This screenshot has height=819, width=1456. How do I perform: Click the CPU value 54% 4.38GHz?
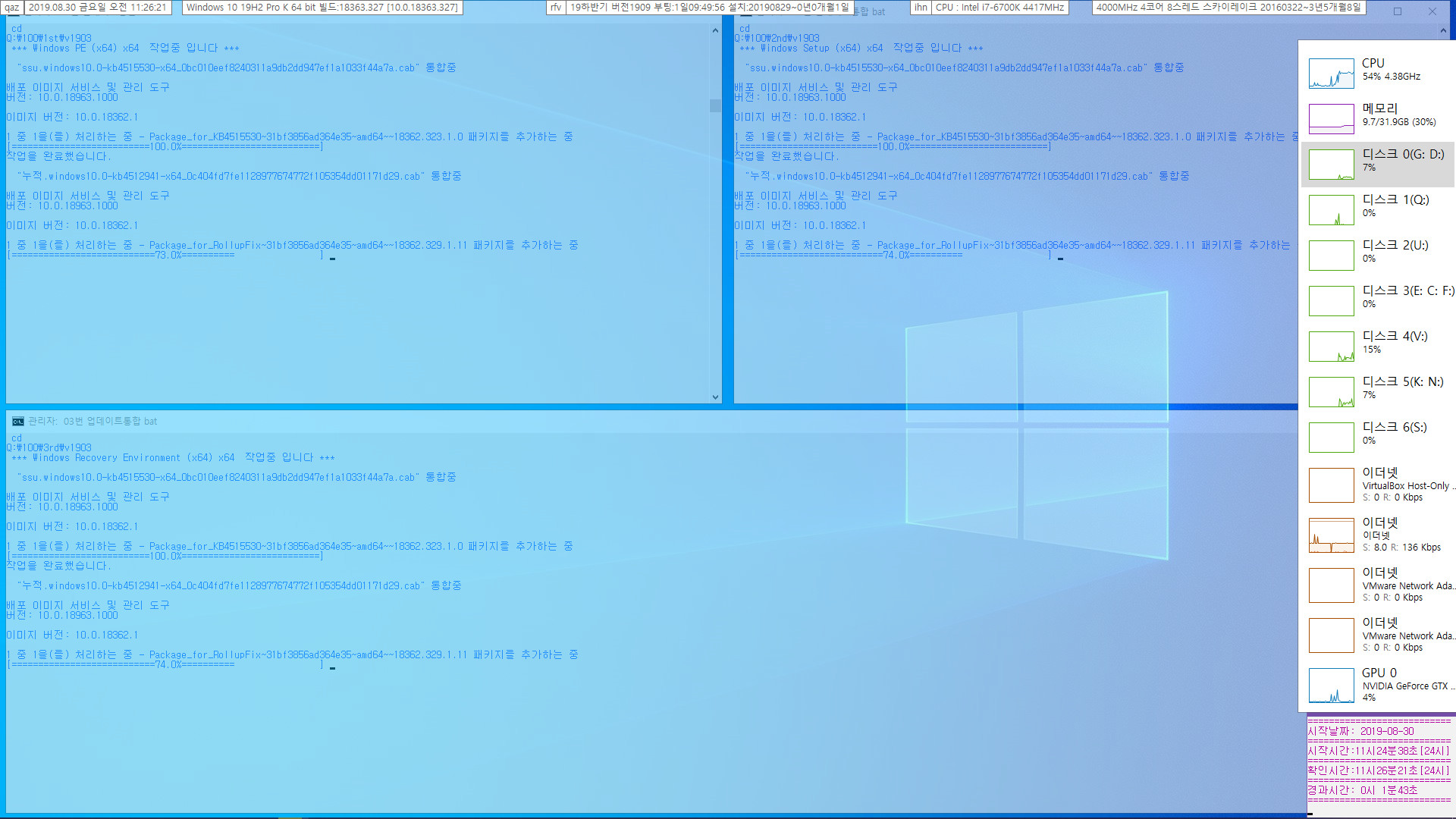coord(1391,77)
